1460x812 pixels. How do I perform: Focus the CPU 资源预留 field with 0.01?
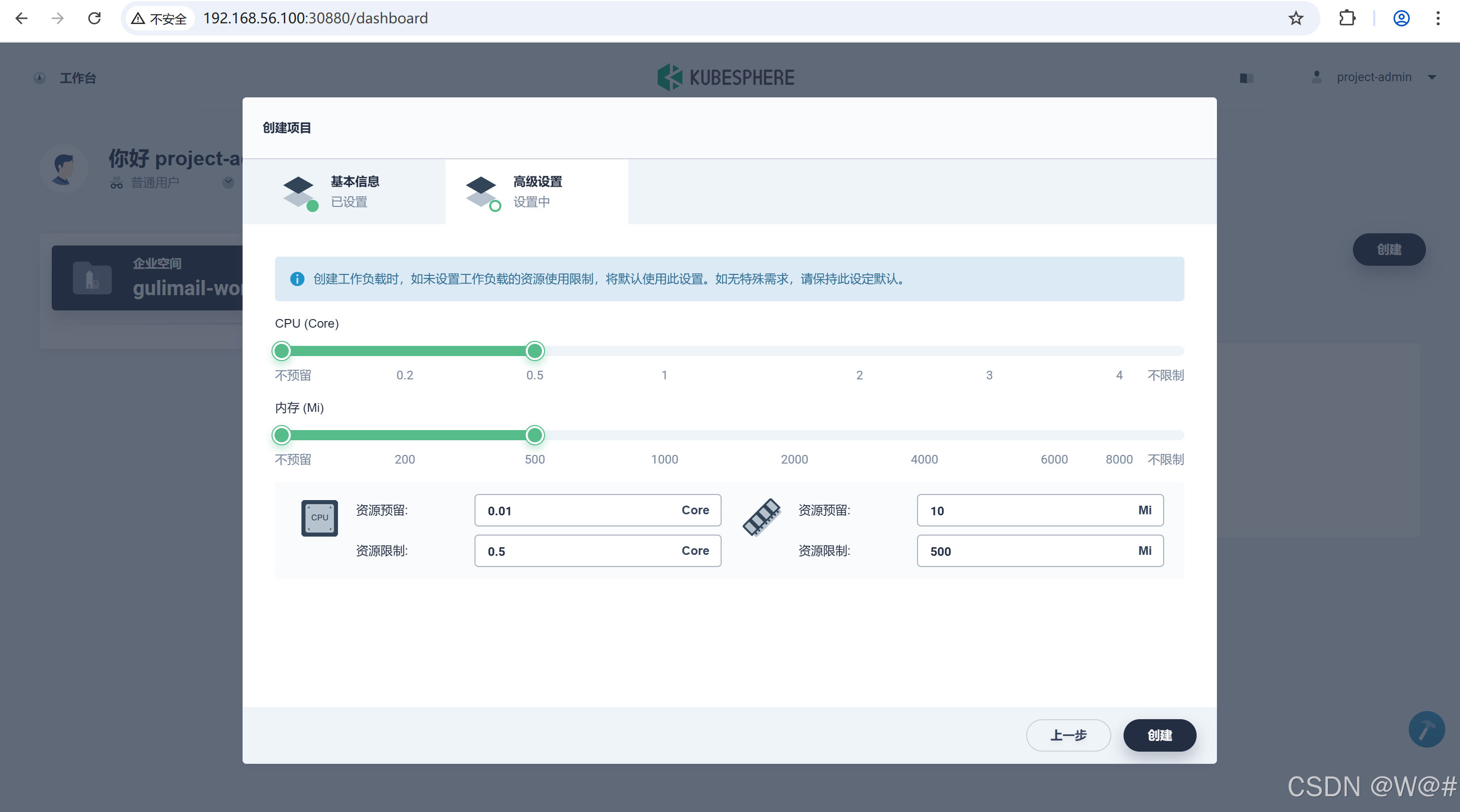pyautogui.click(x=597, y=510)
